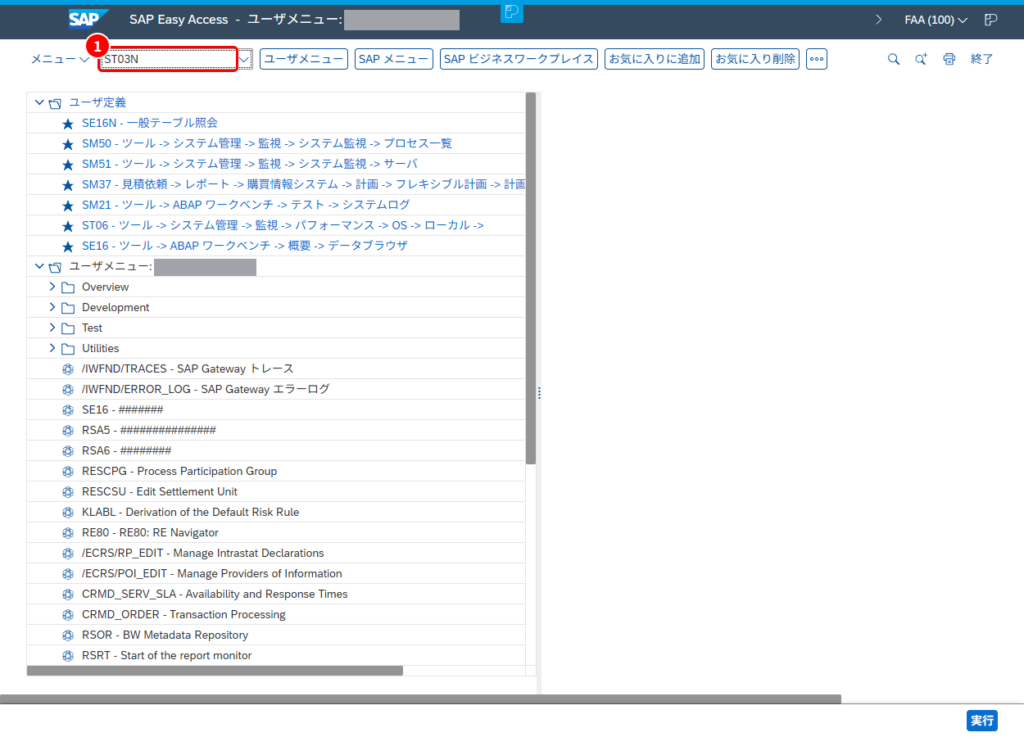Click transaction icon beside /IWFND/ERROR_LOG
The image size is (1024, 737).
coord(67,390)
